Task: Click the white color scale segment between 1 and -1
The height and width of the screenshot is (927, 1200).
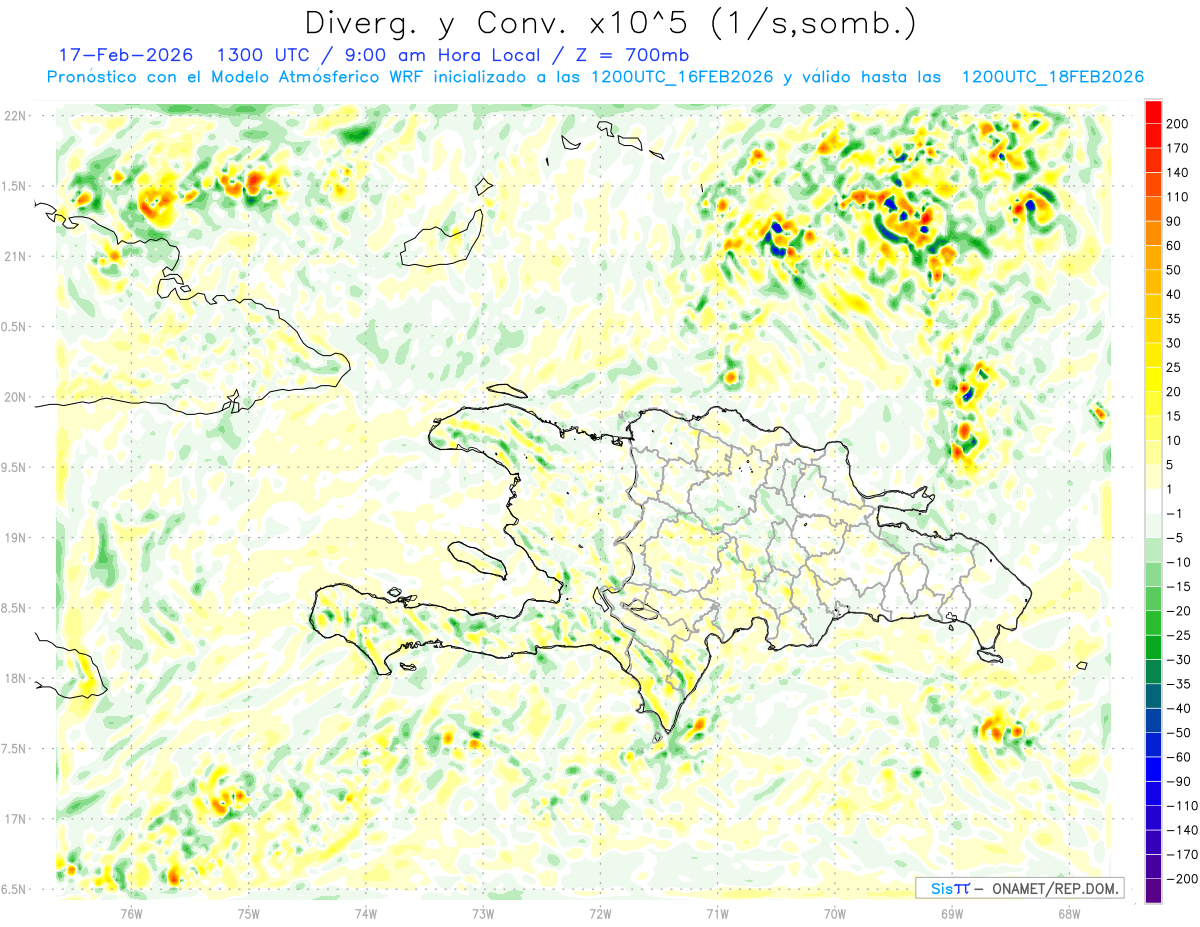Action: (x=1153, y=503)
